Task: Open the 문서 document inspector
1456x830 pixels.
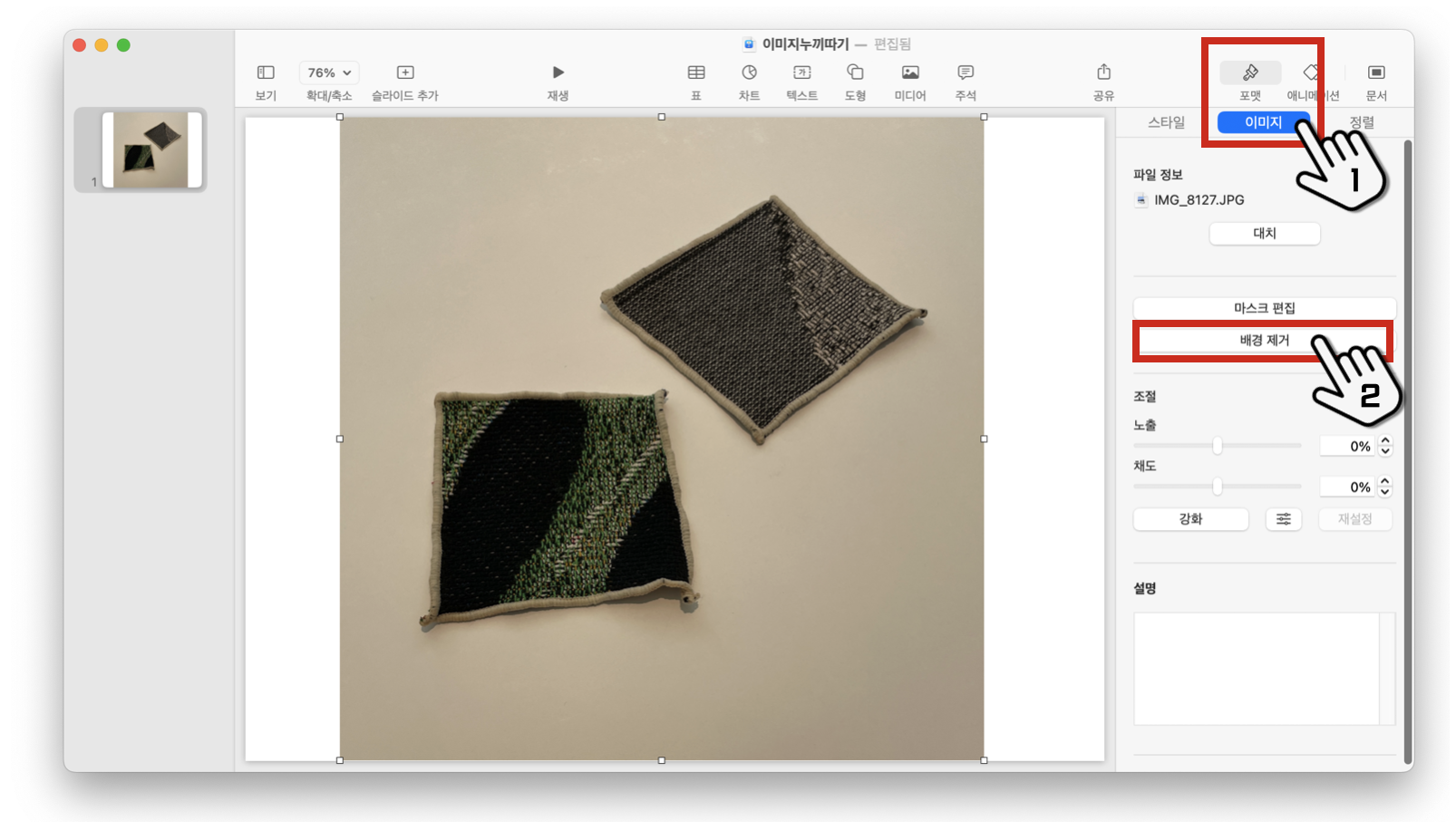Action: [1376, 72]
